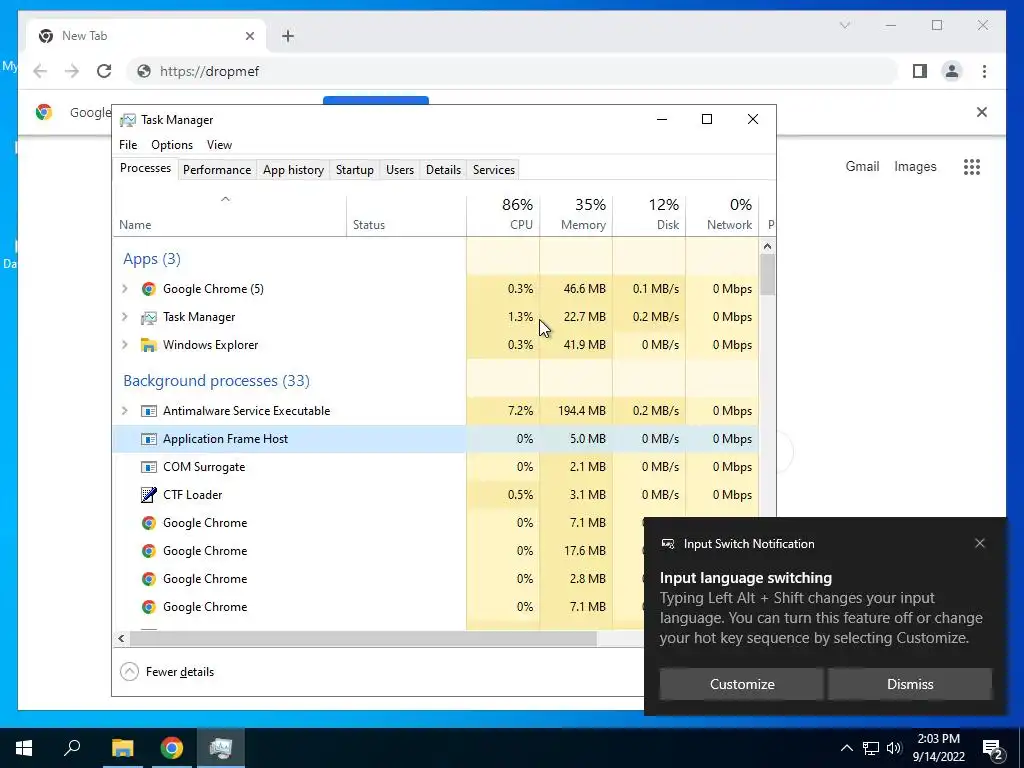Click the CTF Loader pen icon
This screenshot has width=1024, height=768.
tap(149, 495)
